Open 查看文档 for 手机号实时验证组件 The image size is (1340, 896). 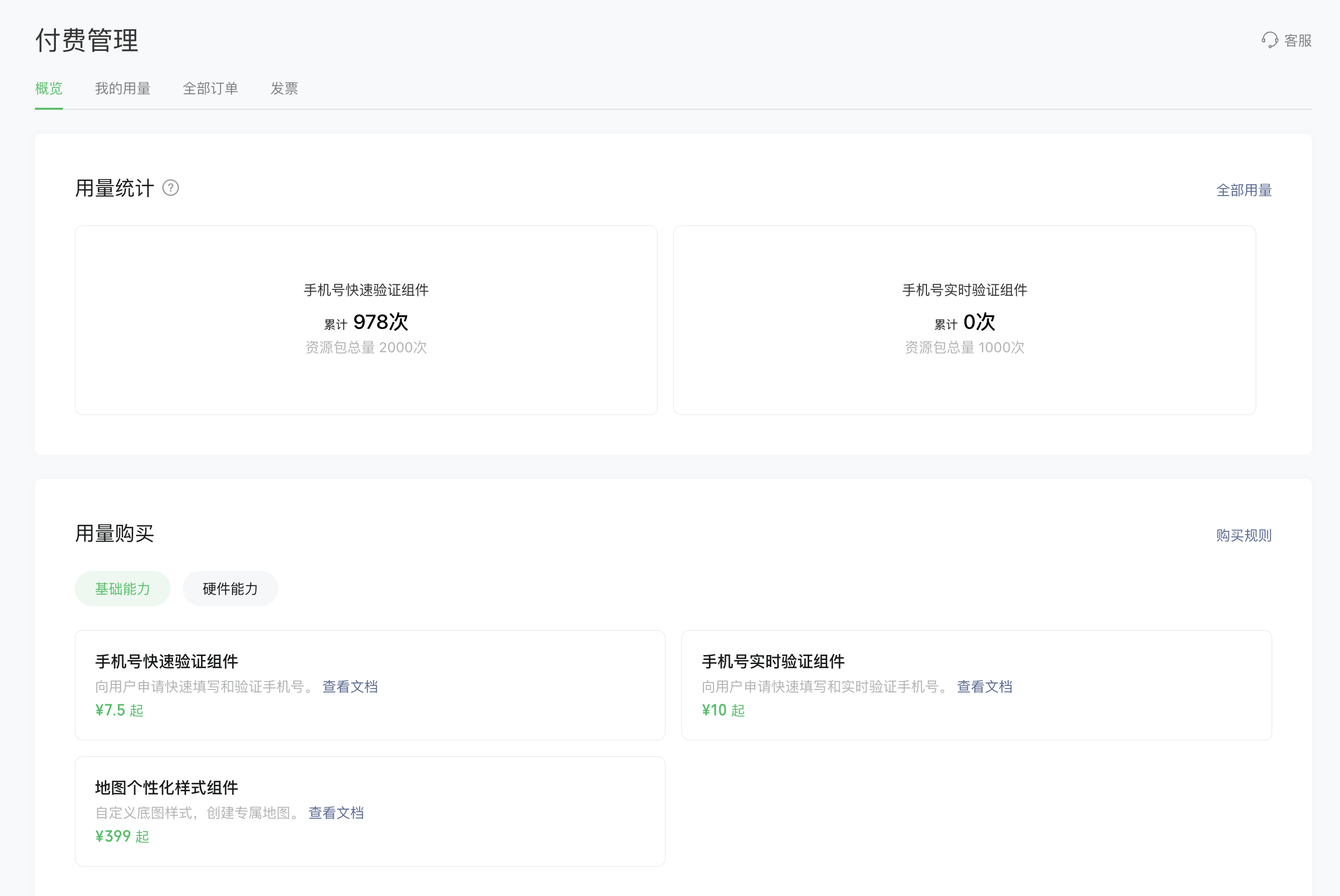coord(984,687)
